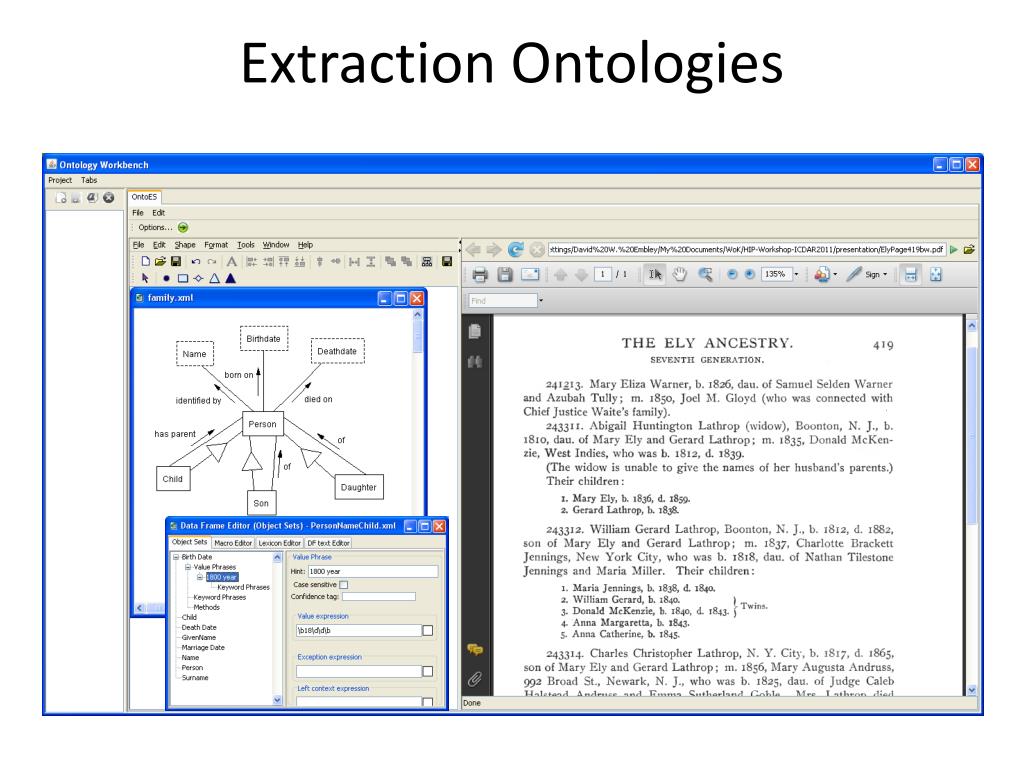Email the PDF with the envelope icon
This screenshot has width=1024, height=768.
click(x=530, y=275)
